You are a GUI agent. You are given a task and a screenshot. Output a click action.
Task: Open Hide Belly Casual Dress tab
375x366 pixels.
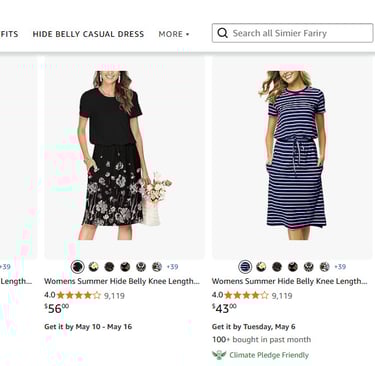click(88, 34)
